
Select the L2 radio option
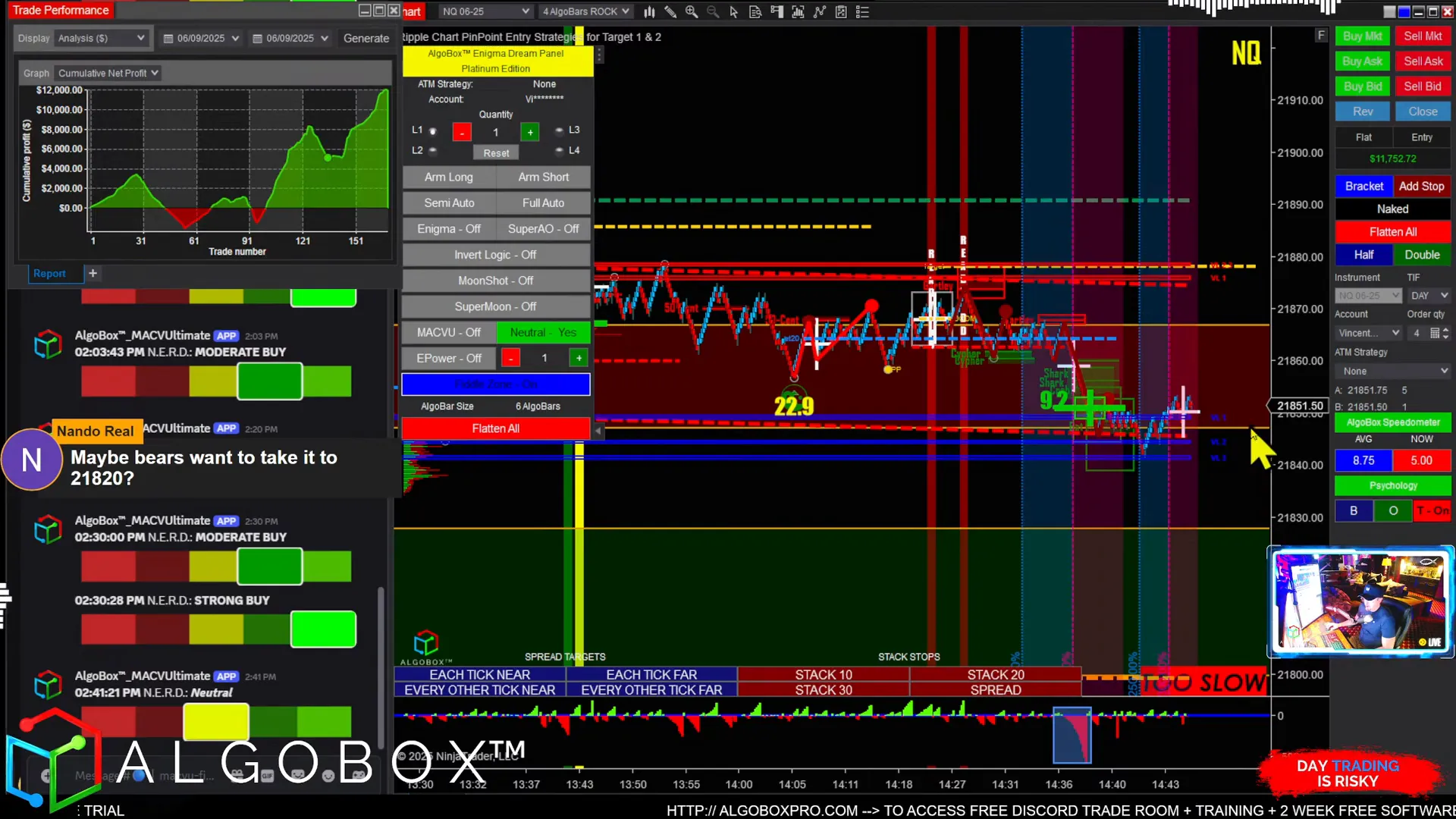click(433, 151)
